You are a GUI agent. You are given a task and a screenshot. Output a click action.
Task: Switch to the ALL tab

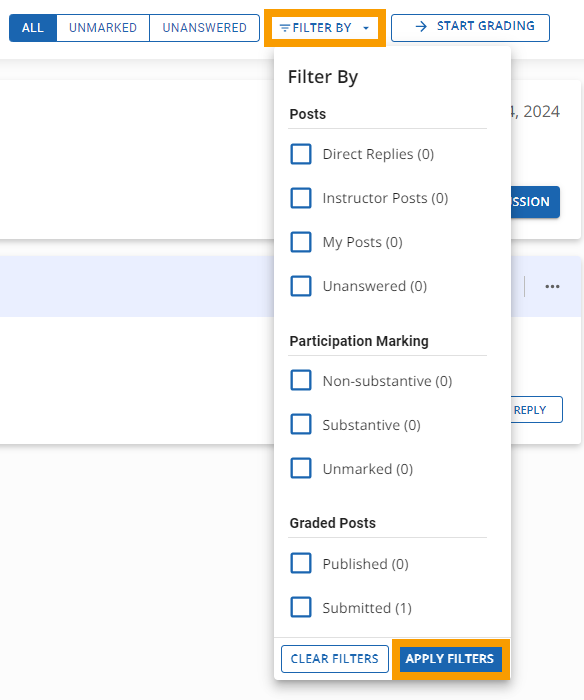(x=33, y=28)
